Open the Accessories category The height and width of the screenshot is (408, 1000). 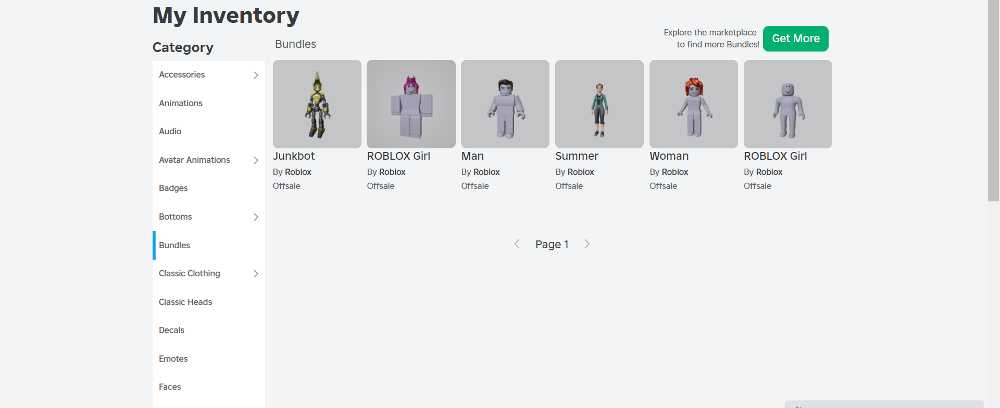[x=209, y=75]
